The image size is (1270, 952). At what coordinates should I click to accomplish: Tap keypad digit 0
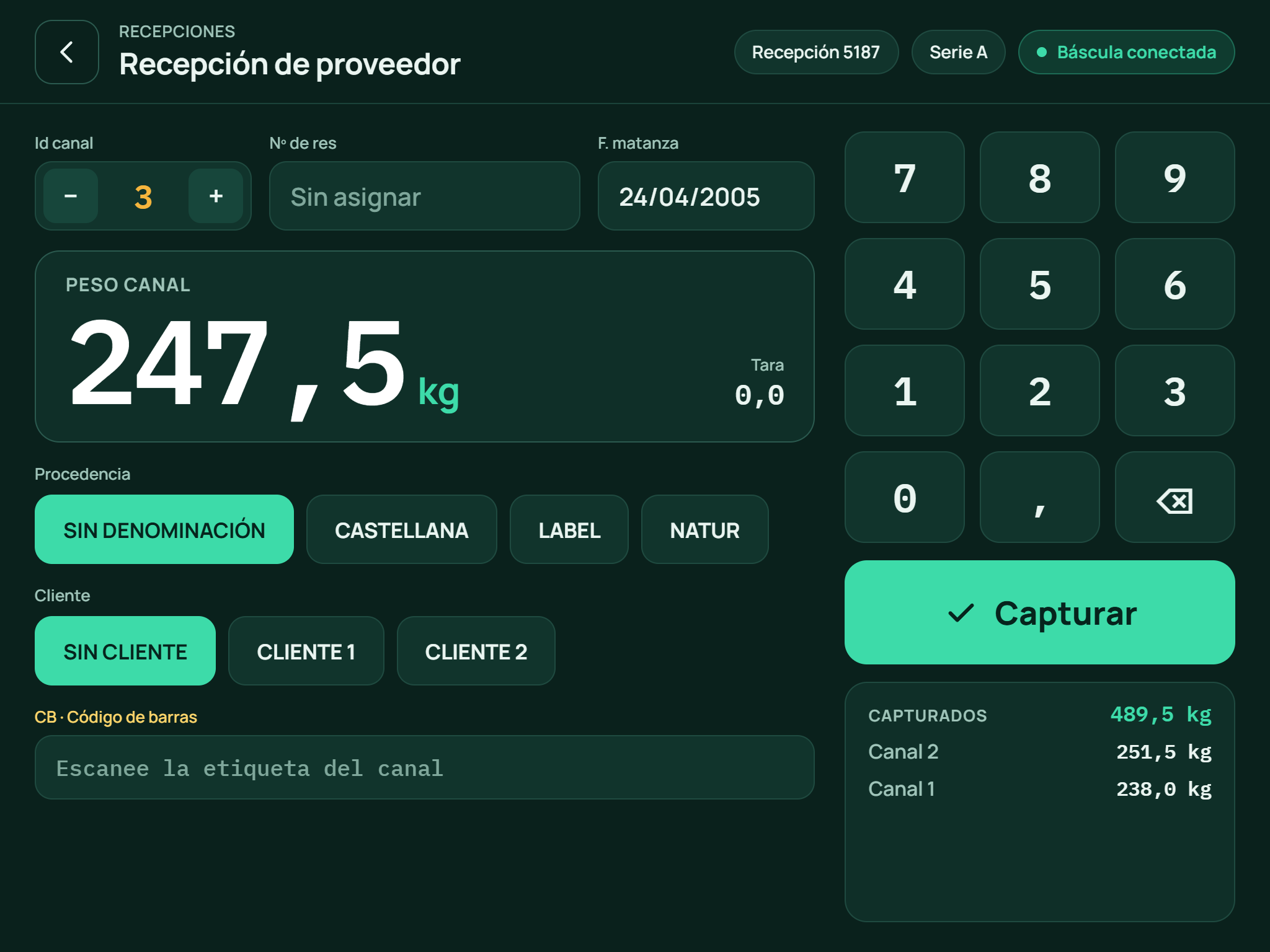(905, 497)
